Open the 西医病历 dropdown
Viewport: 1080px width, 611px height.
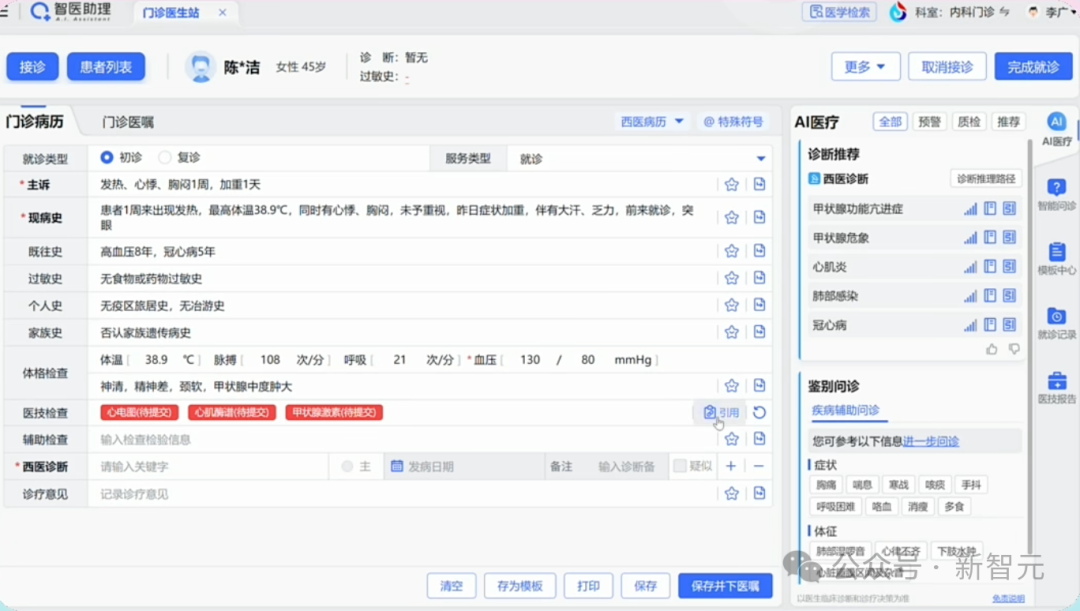651,121
